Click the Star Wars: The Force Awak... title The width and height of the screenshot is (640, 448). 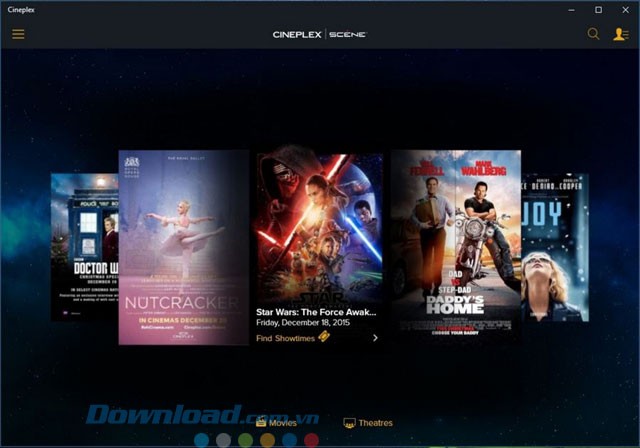tap(316, 312)
